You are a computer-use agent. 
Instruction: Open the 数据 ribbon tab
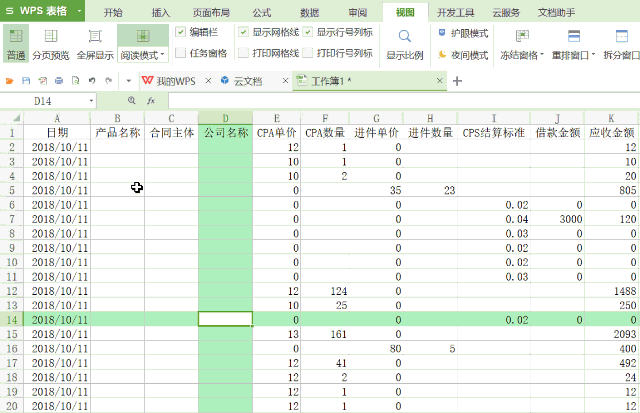tap(309, 13)
